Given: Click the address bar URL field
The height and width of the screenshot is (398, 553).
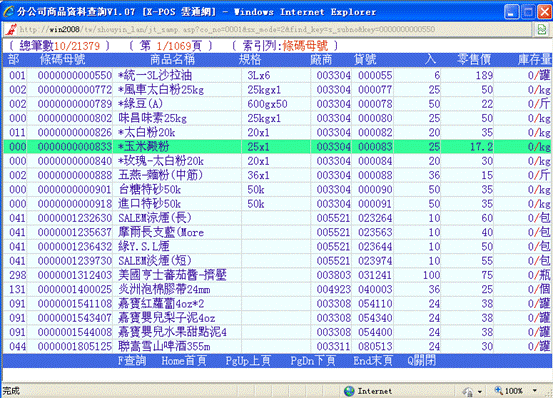Looking at the screenshot, I should (x=275, y=29).
